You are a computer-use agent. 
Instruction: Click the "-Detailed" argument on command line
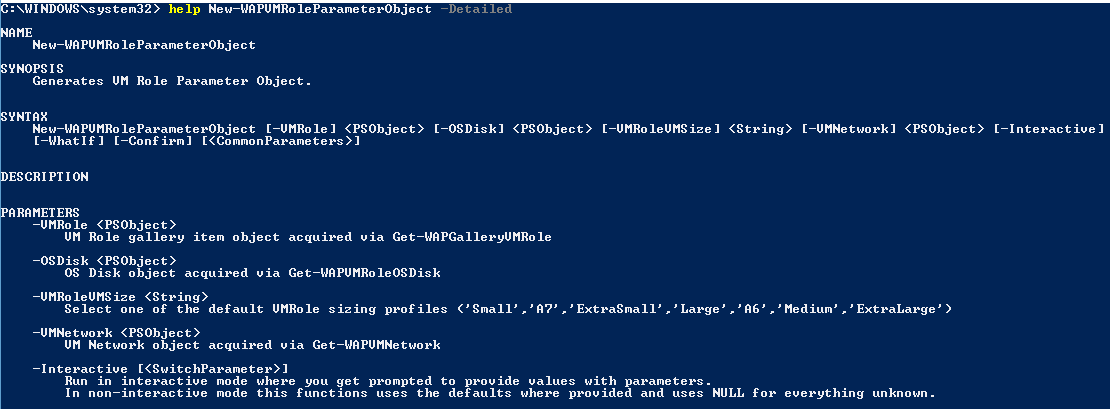point(476,9)
